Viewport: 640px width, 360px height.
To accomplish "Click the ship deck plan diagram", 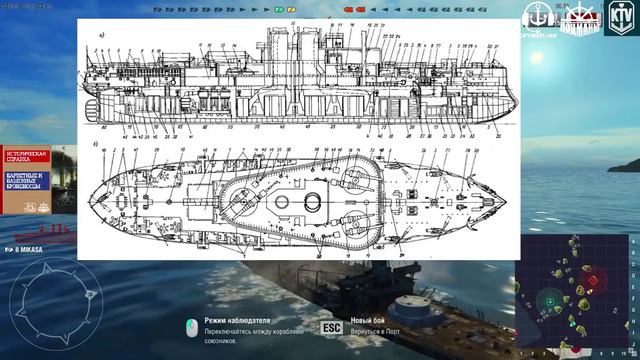I will (x=298, y=202).
